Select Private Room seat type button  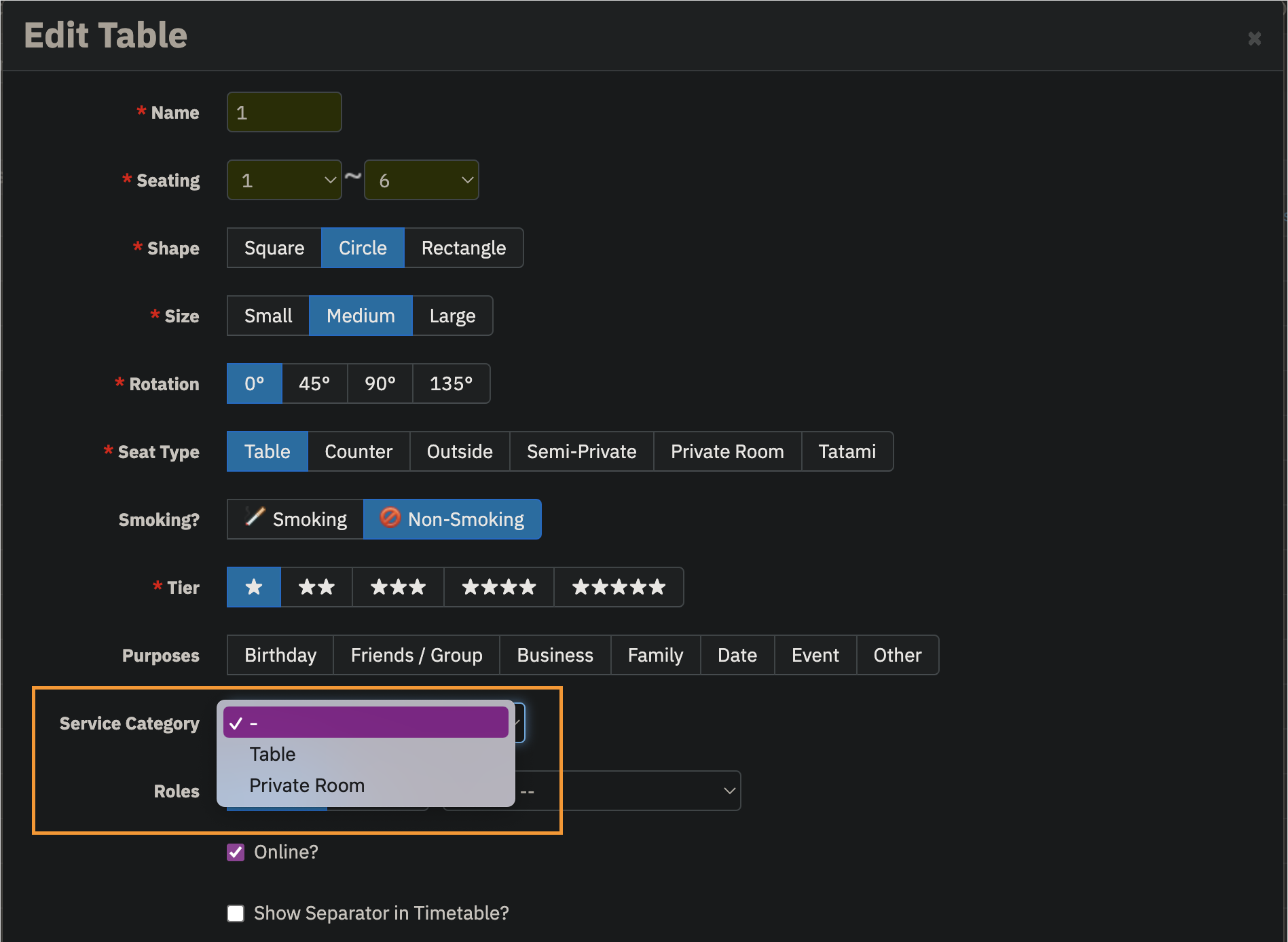(x=727, y=451)
